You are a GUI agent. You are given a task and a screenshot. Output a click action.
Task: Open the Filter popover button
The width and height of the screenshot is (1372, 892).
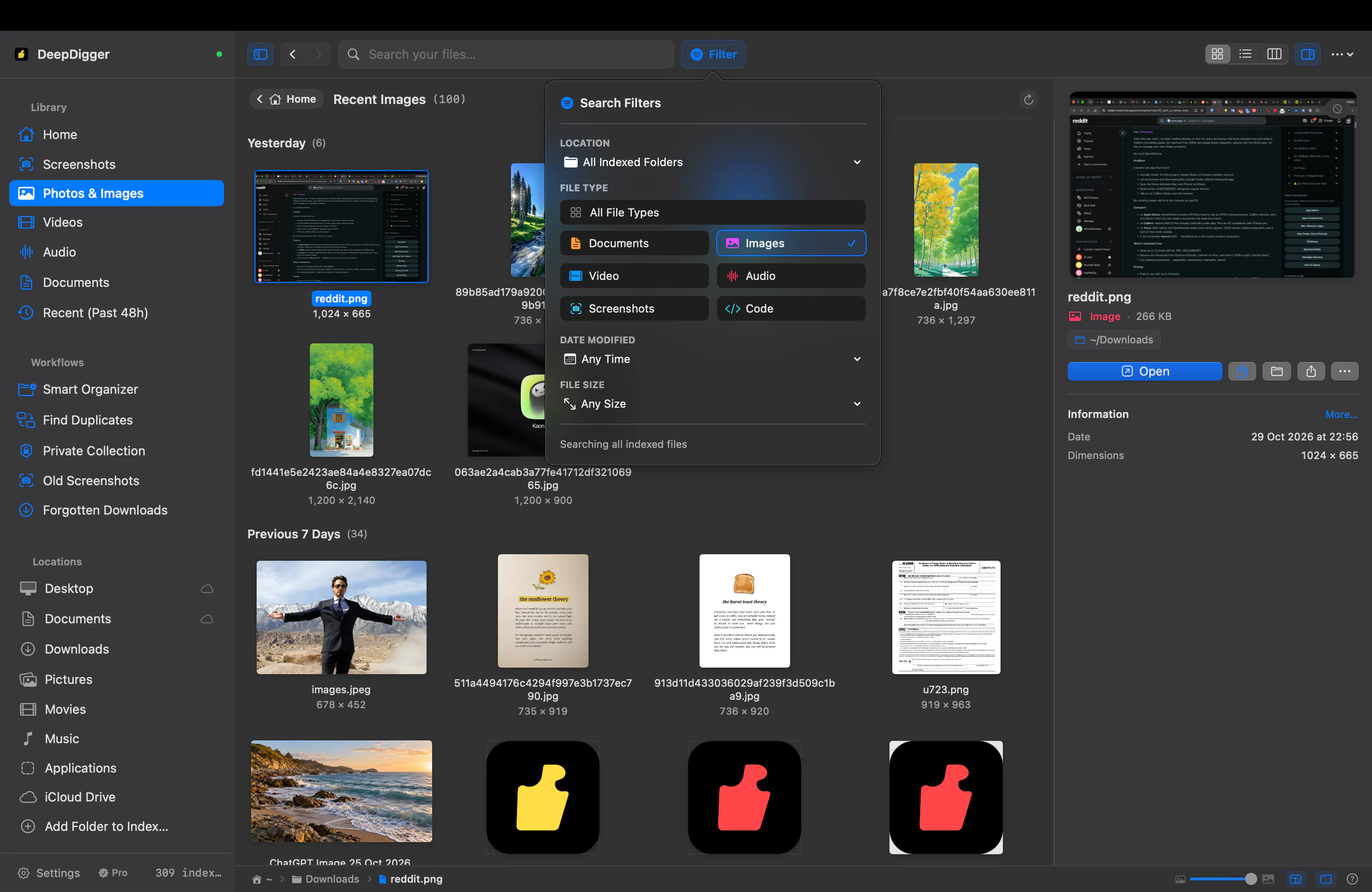click(713, 54)
